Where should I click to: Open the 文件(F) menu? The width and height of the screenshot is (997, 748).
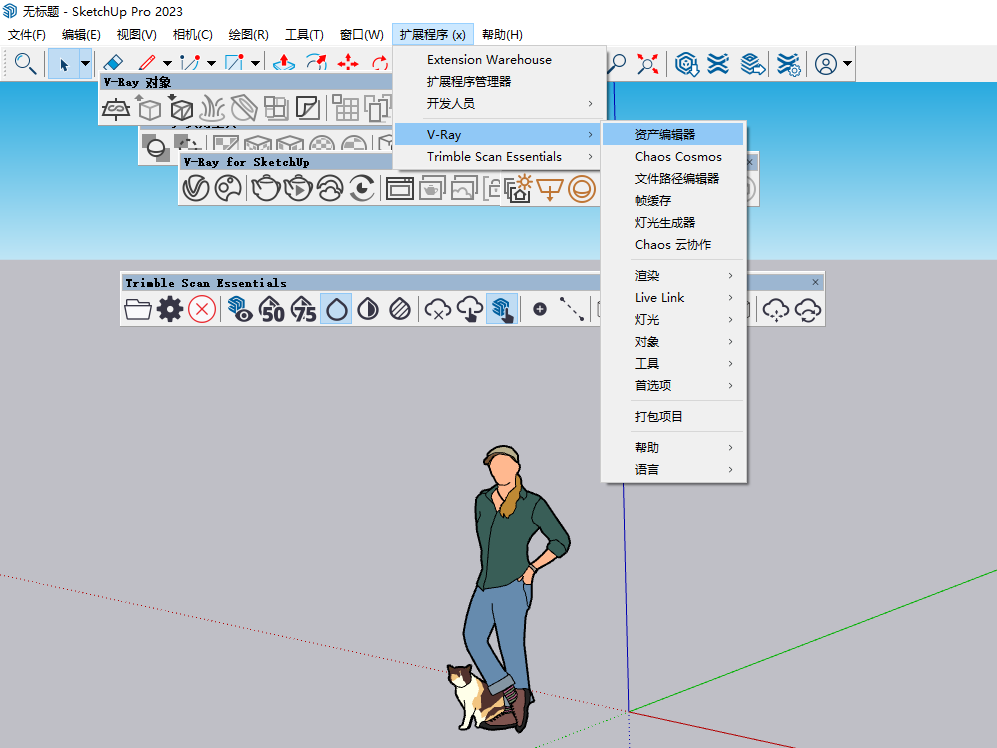tap(27, 34)
